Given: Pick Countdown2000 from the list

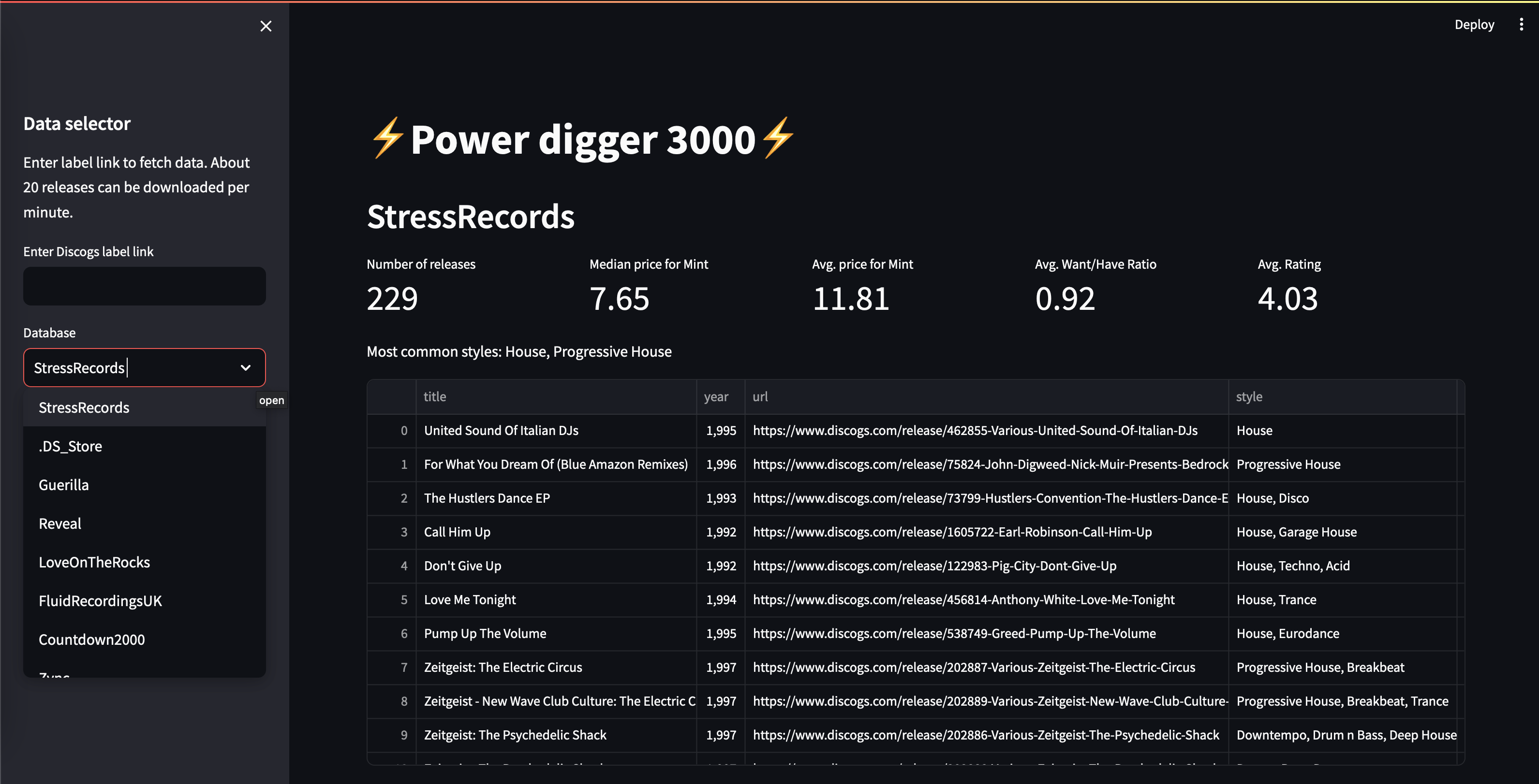Looking at the screenshot, I should click(92, 639).
